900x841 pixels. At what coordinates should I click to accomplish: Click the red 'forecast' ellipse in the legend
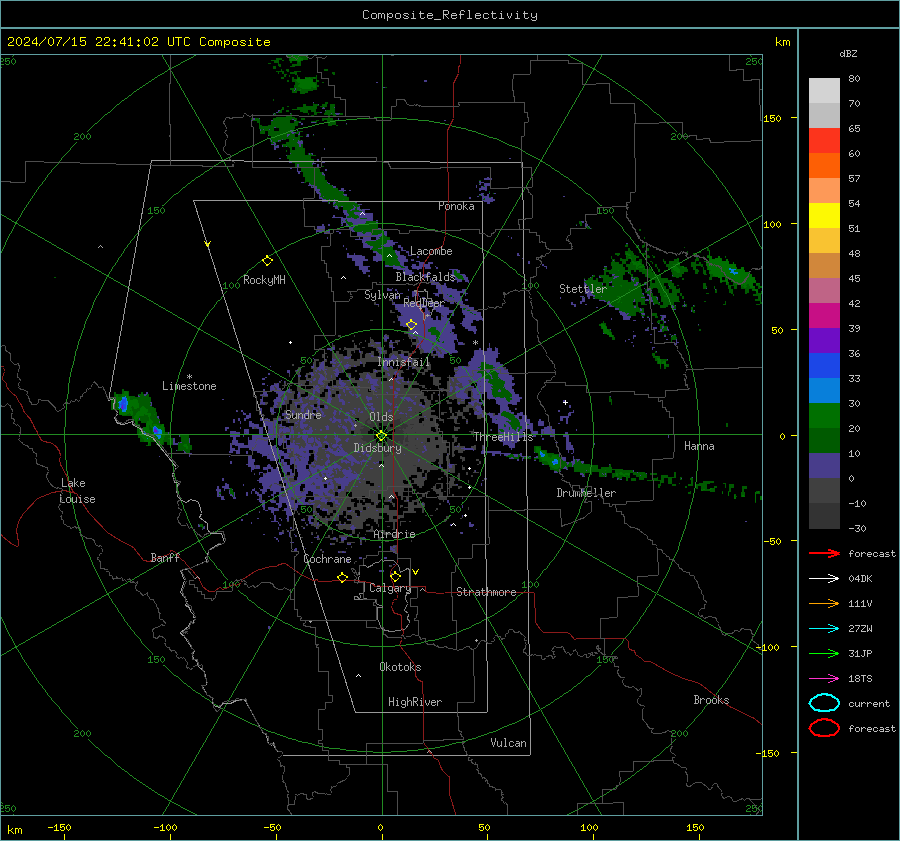pos(824,728)
